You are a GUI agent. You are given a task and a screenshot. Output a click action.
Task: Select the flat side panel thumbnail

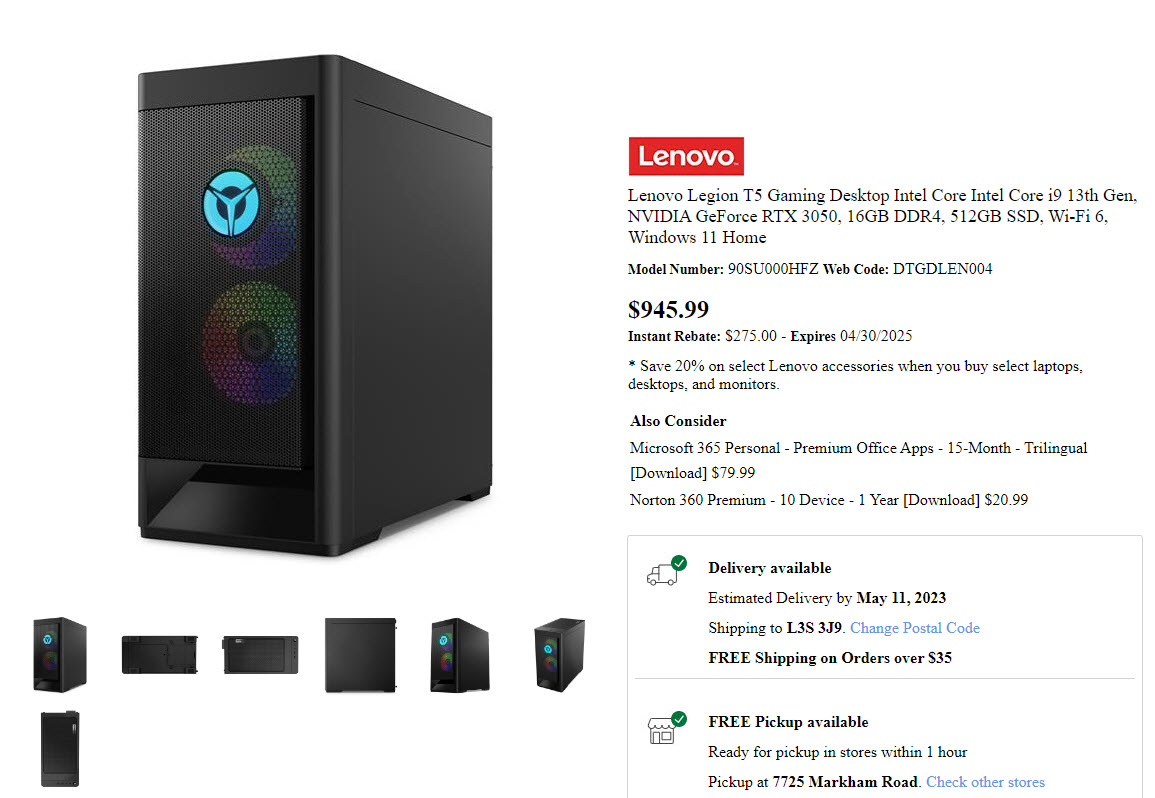tap(360, 654)
